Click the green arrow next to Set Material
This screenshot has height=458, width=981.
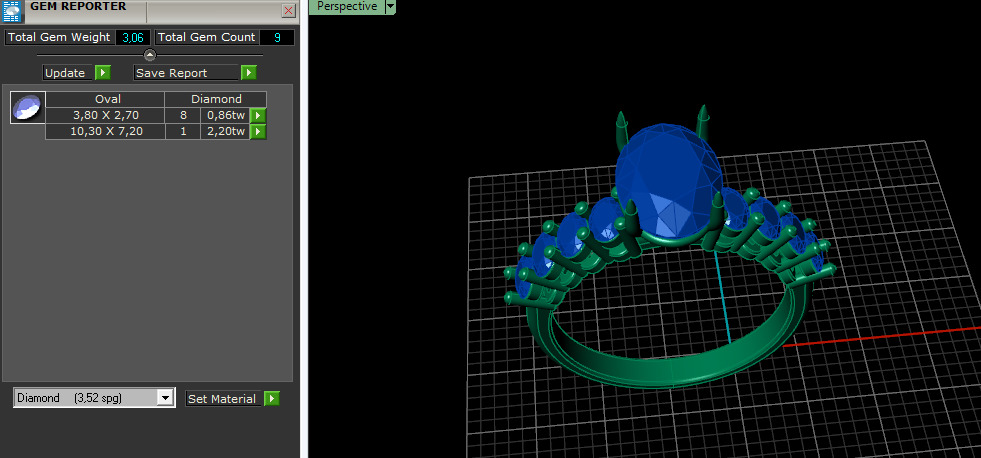(272, 399)
